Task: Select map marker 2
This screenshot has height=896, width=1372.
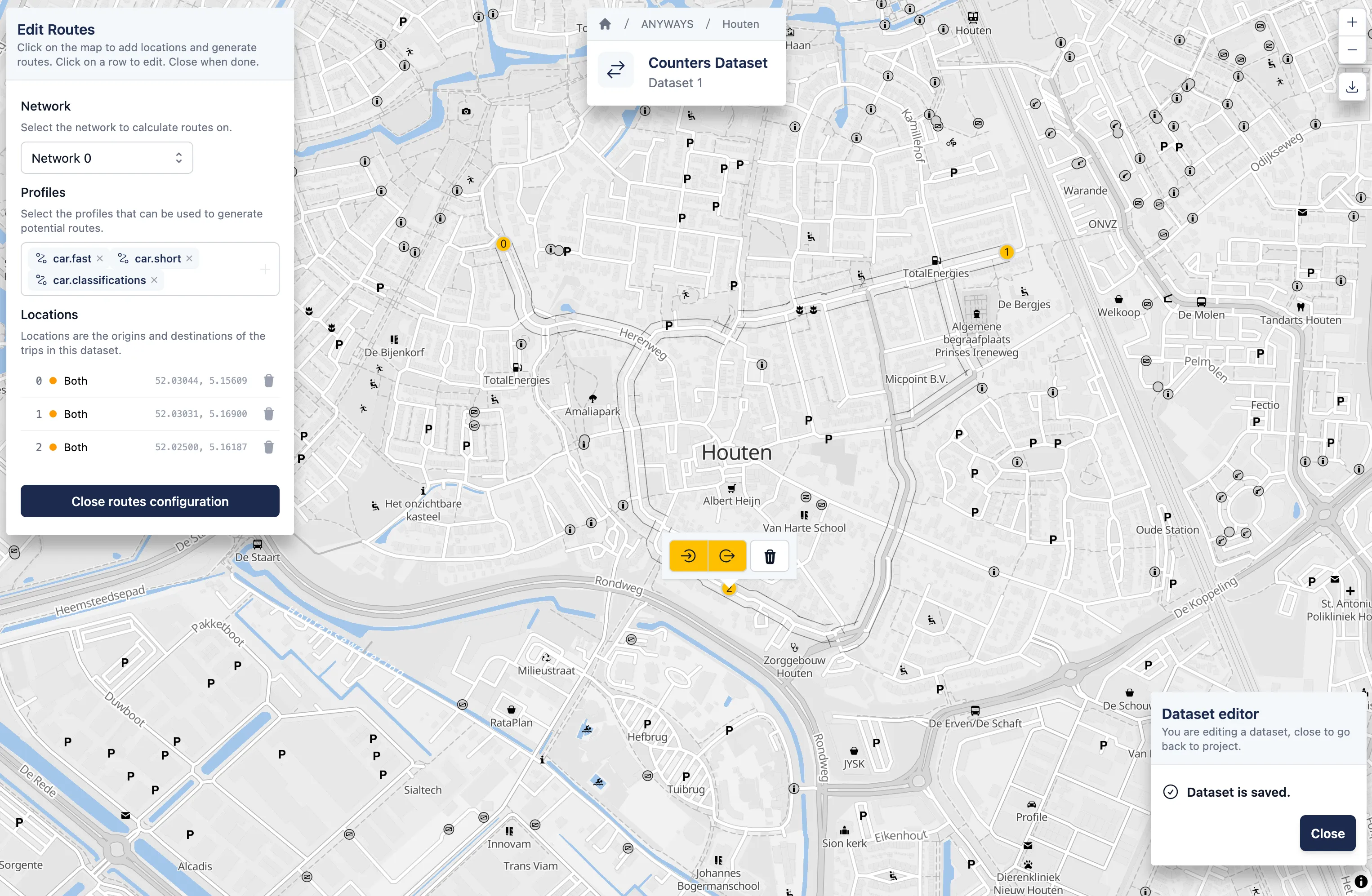Action: 729,588
